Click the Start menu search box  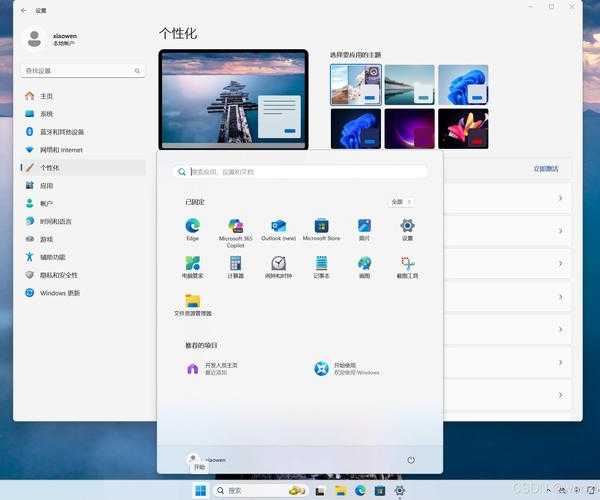click(x=300, y=172)
